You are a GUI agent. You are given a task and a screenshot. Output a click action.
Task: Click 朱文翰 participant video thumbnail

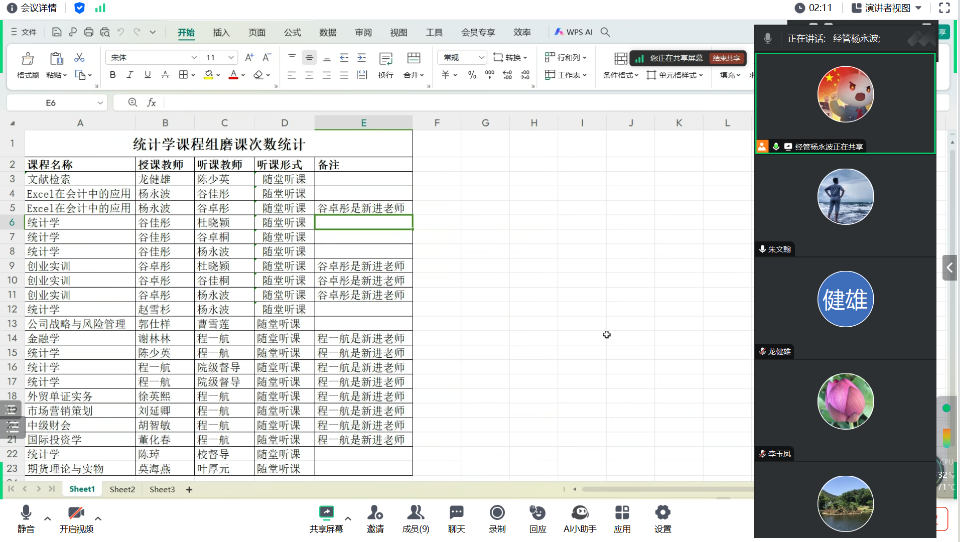[845, 198]
